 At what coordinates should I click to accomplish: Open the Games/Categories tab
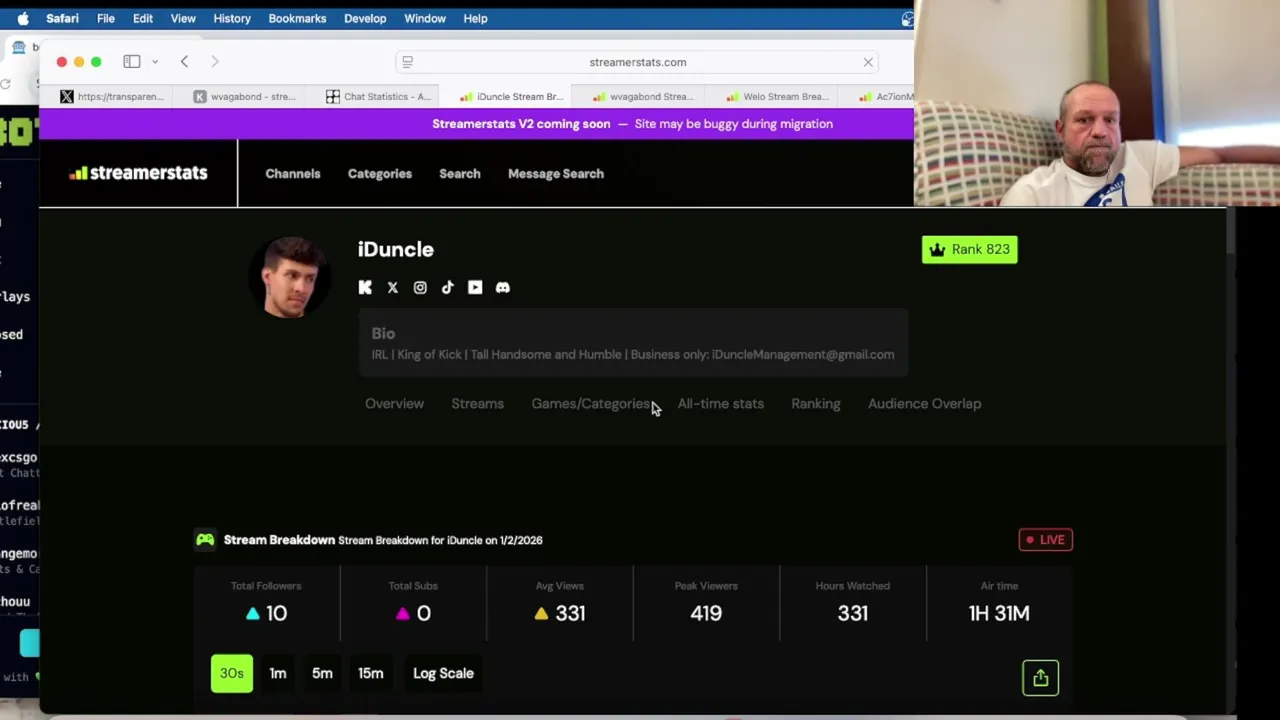coord(590,404)
